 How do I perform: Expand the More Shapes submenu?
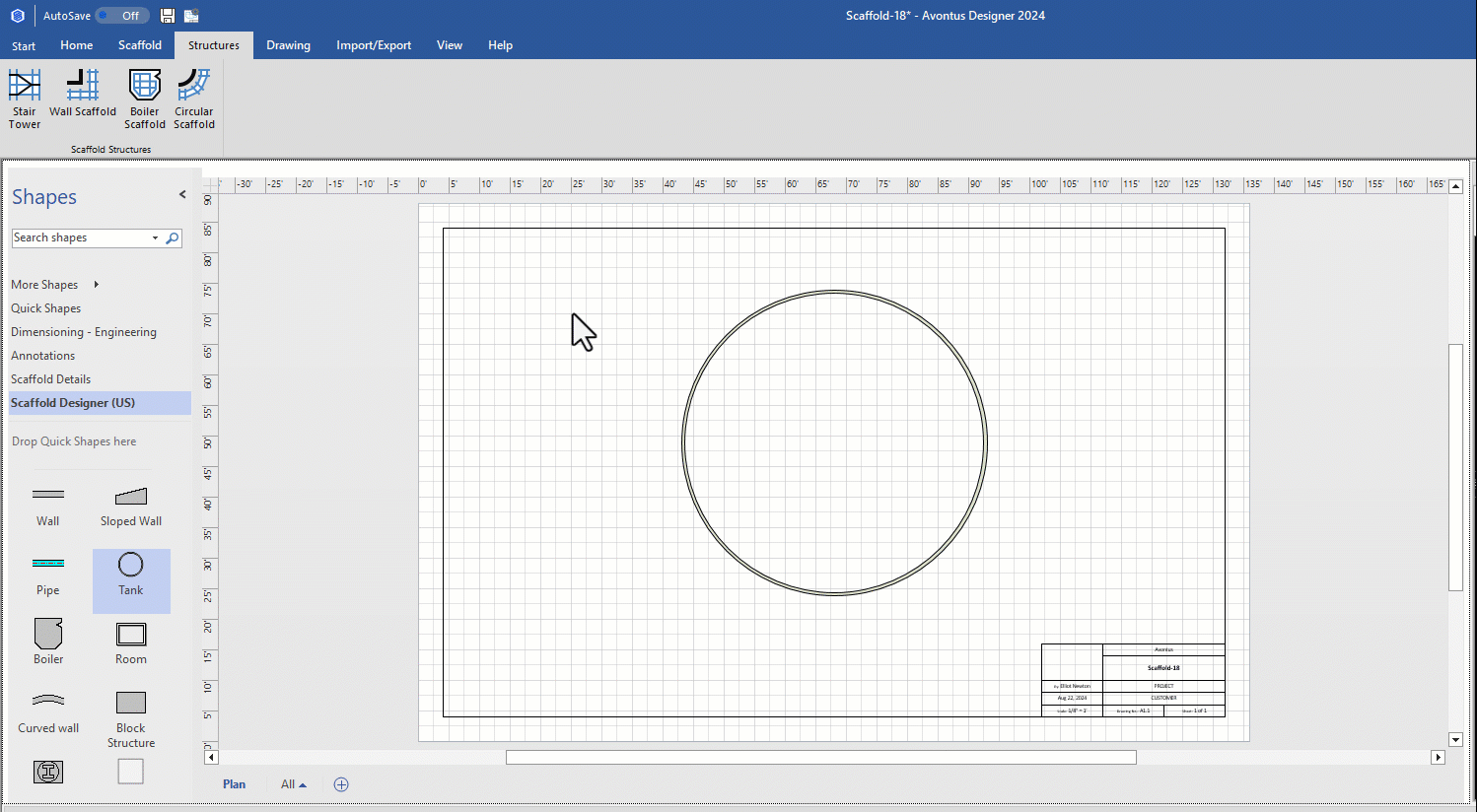(x=96, y=285)
